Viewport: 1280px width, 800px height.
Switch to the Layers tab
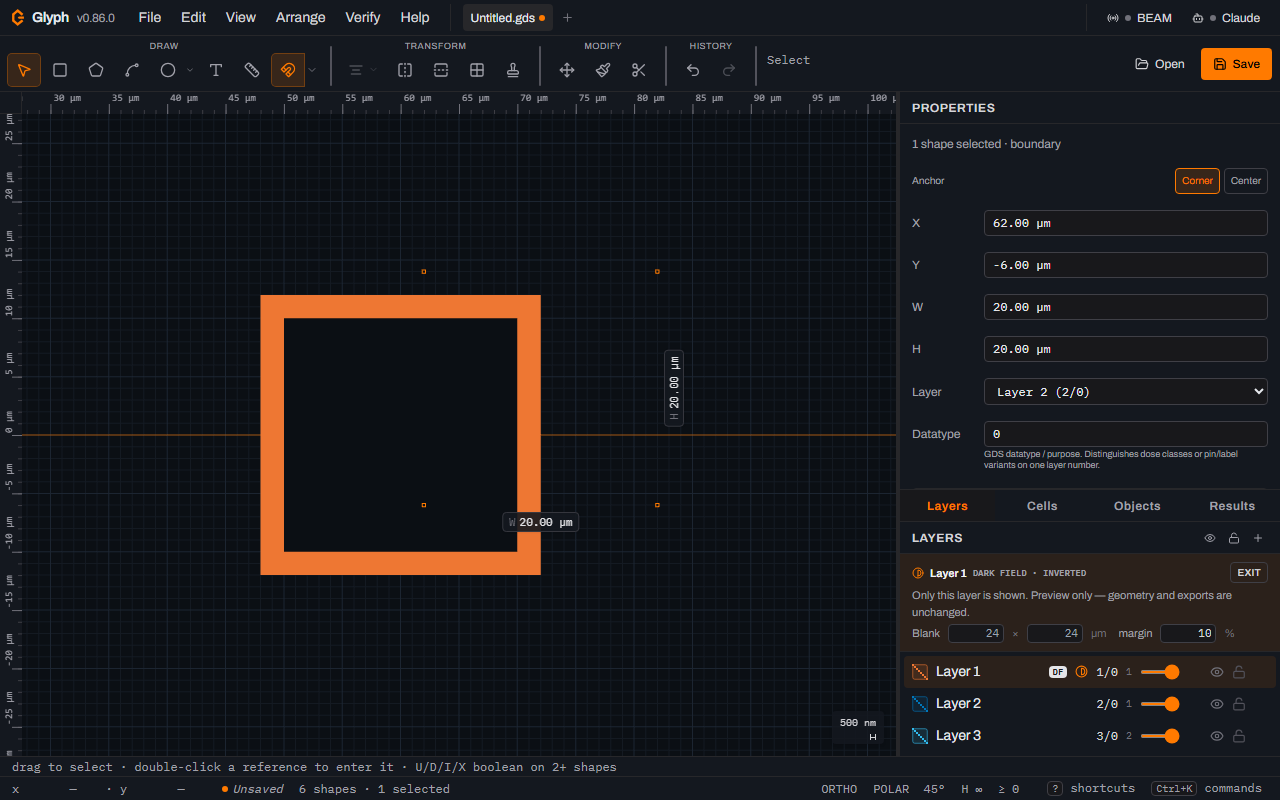pos(947,506)
